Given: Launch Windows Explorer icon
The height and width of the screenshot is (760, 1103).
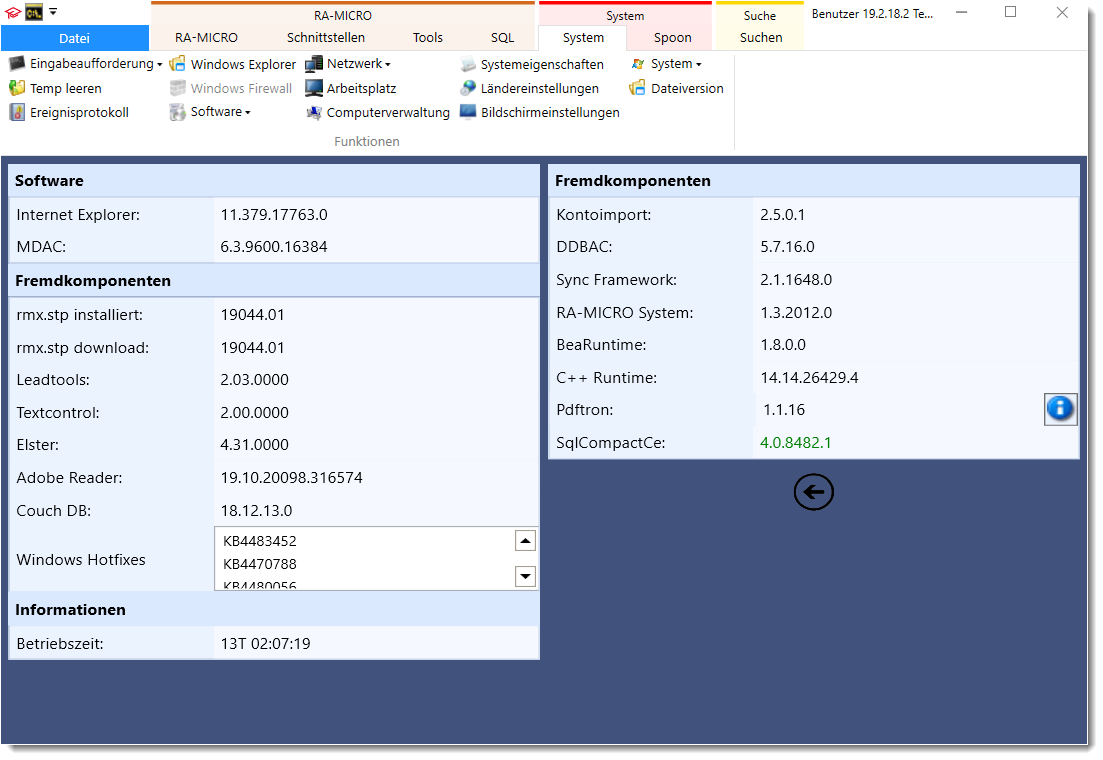Looking at the screenshot, I should tap(178, 64).
